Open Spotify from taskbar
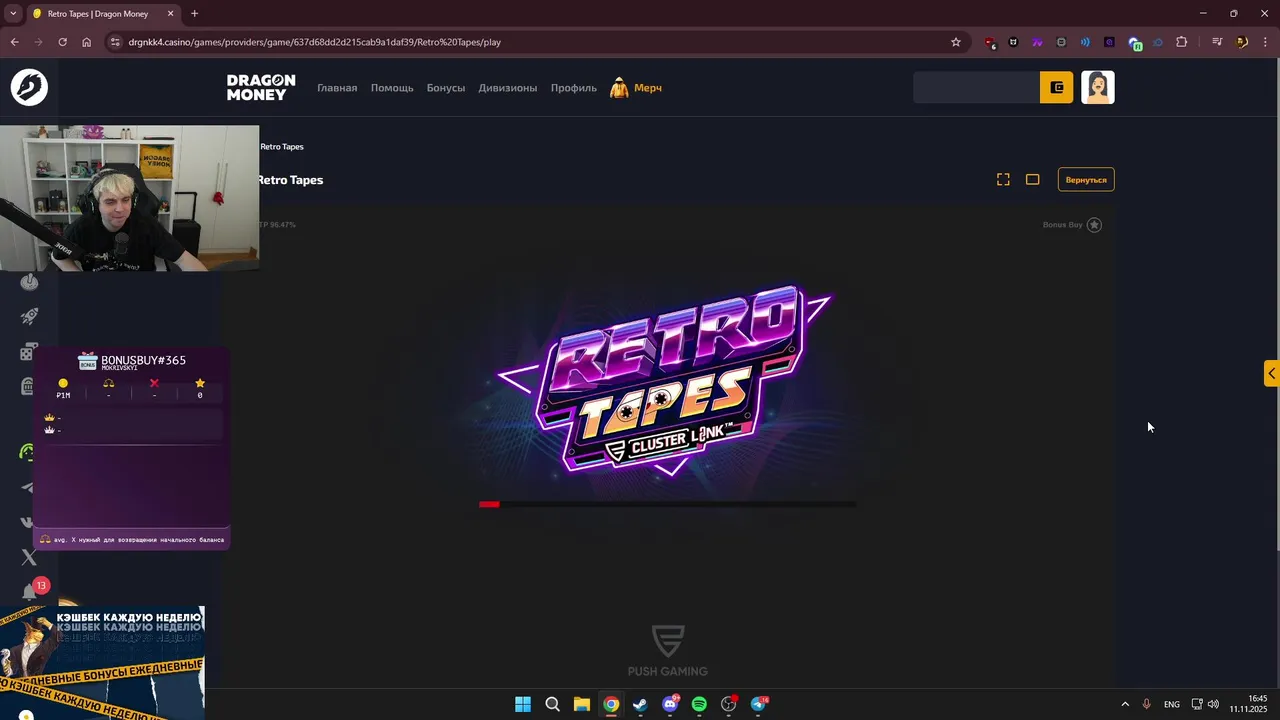This screenshot has height=720, width=1280. point(699,704)
